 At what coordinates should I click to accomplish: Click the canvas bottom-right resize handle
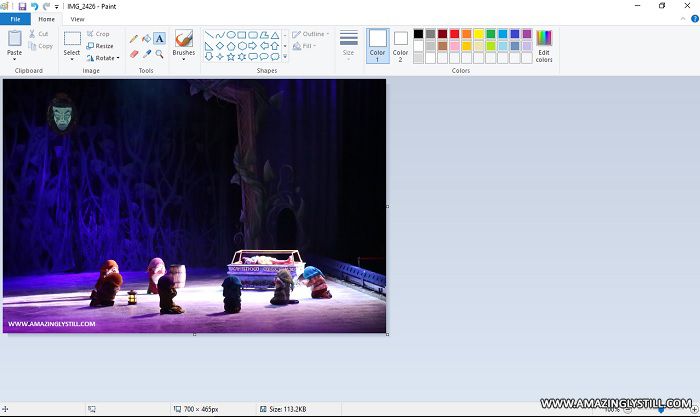(387, 334)
